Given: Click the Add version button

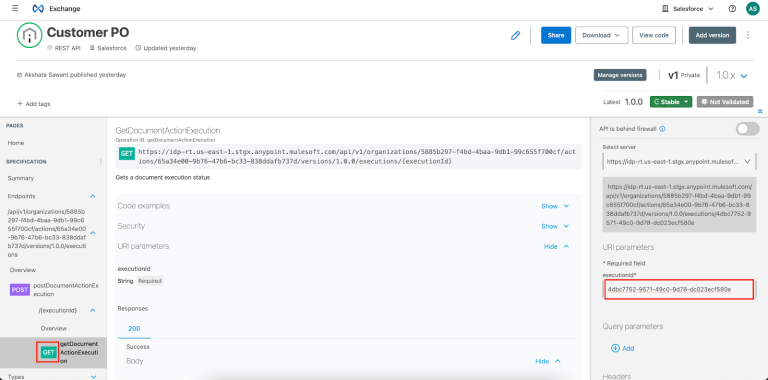Looking at the screenshot, I should pos(712,35).
